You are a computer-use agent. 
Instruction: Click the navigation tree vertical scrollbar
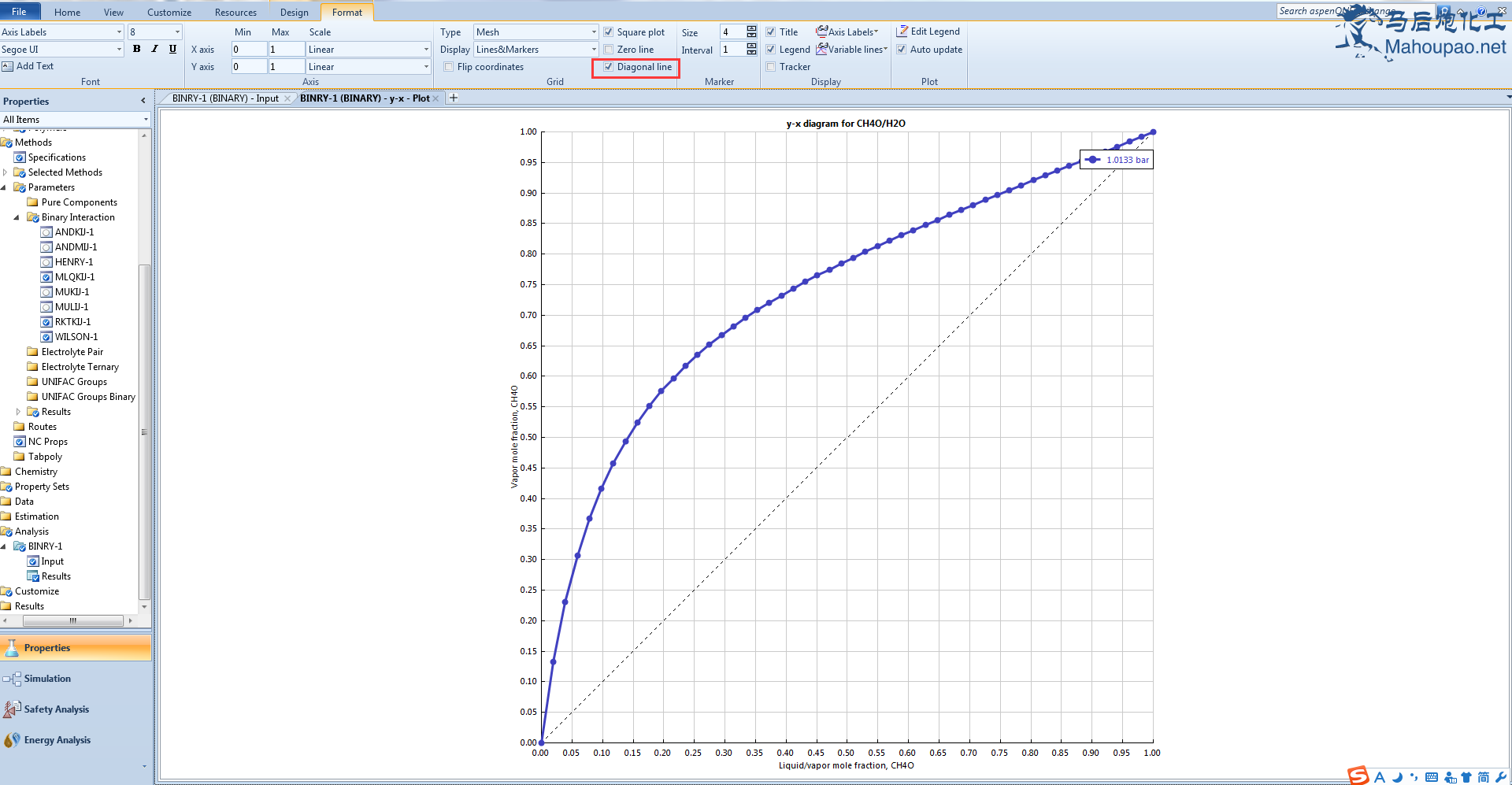tap(144, 431)
